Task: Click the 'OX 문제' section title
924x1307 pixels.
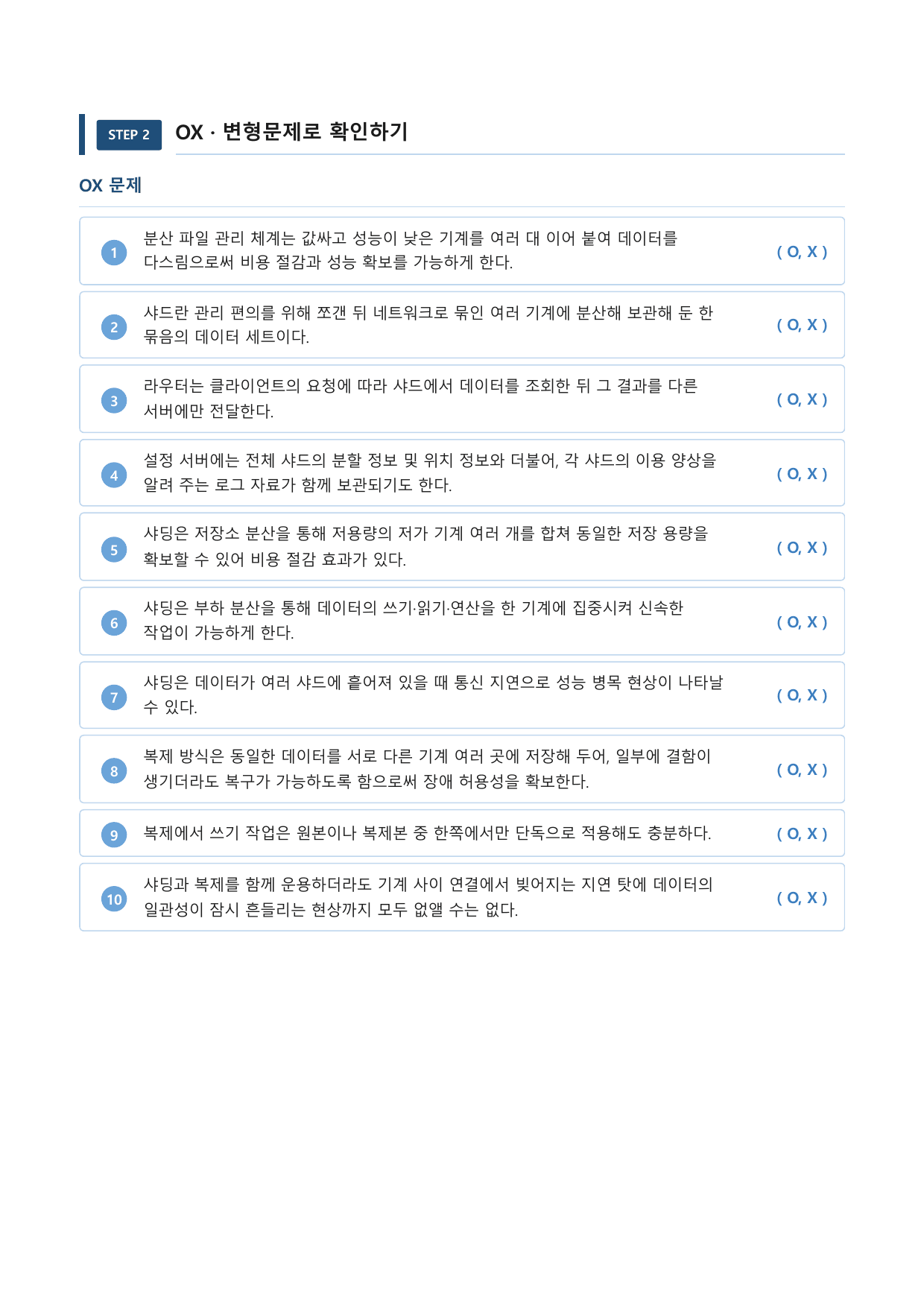Action: pos(110,185)
